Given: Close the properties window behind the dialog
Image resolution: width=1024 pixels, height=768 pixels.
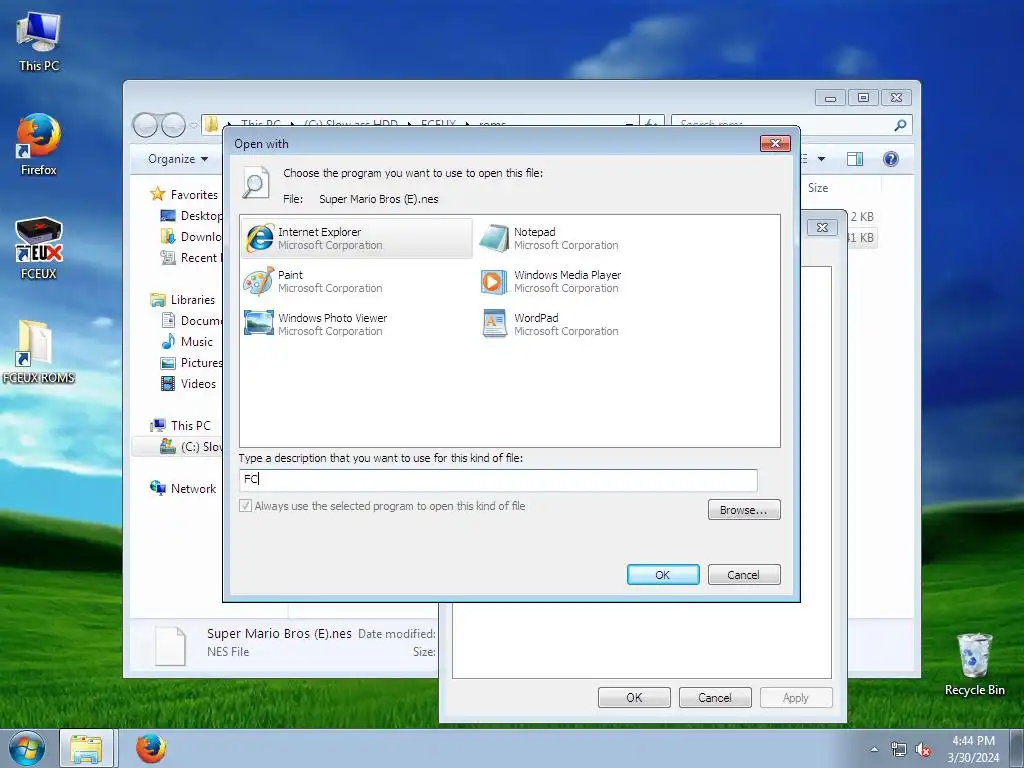Looking at the screenshot, I should 823,227.
